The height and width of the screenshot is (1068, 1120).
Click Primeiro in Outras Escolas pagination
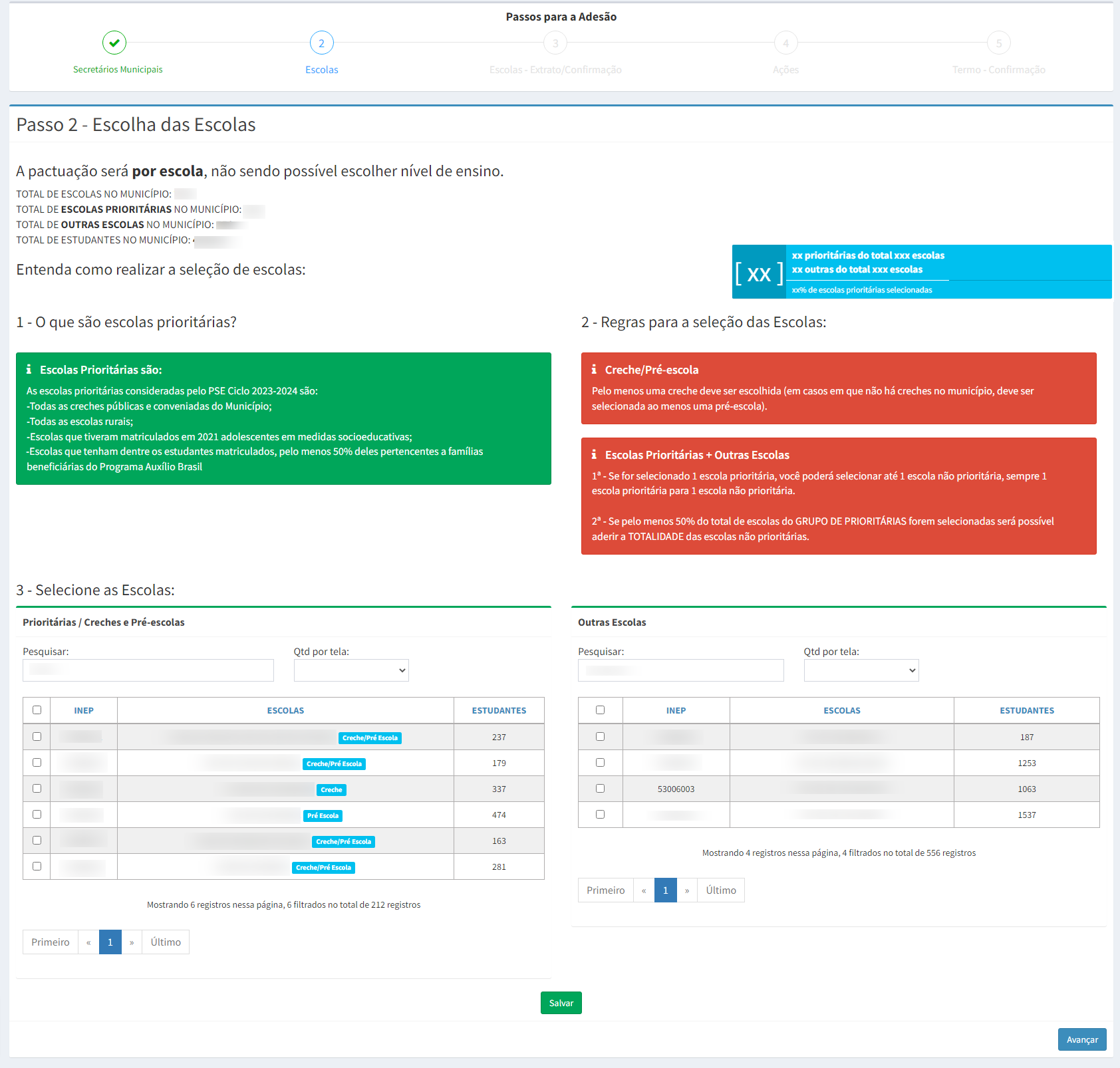(606, 890)
